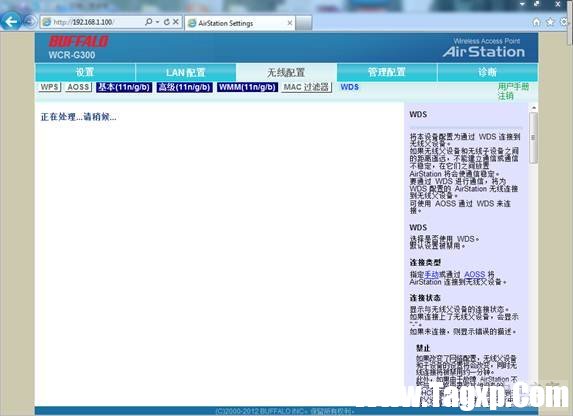Click the help panel scrollbar thumb
Viewport: 573px width, 416px height.
534,137
